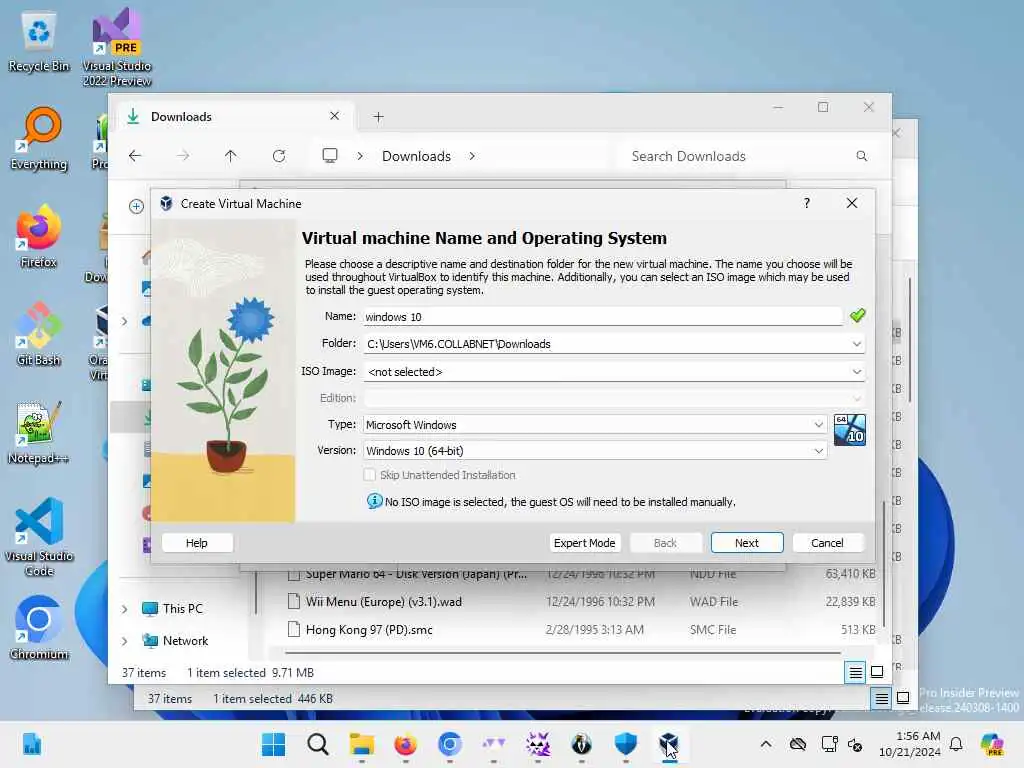Expand Network in the navigation pane

click(x=125, y=641)
